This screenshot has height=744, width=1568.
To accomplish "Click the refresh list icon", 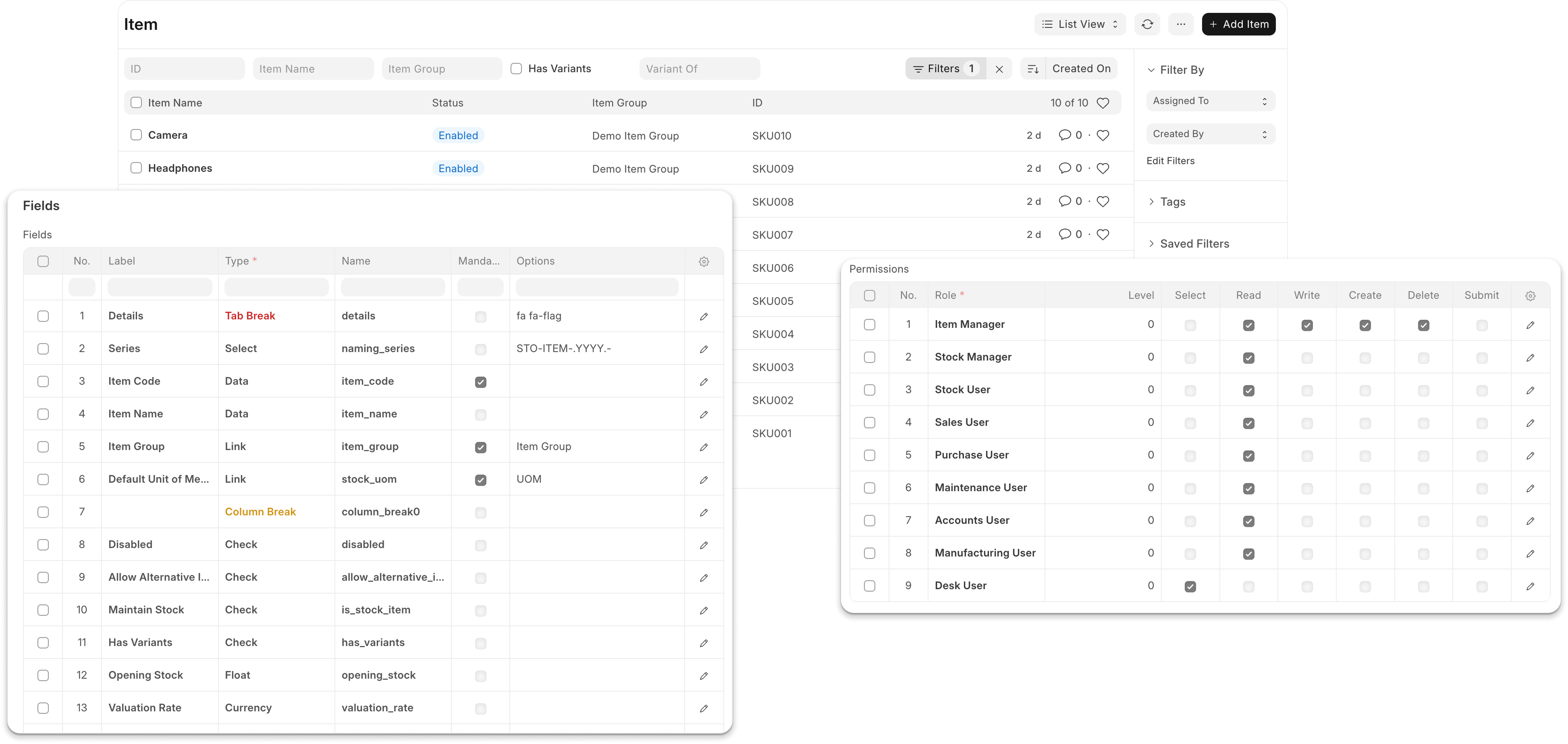I will [x=1147, y=24].
